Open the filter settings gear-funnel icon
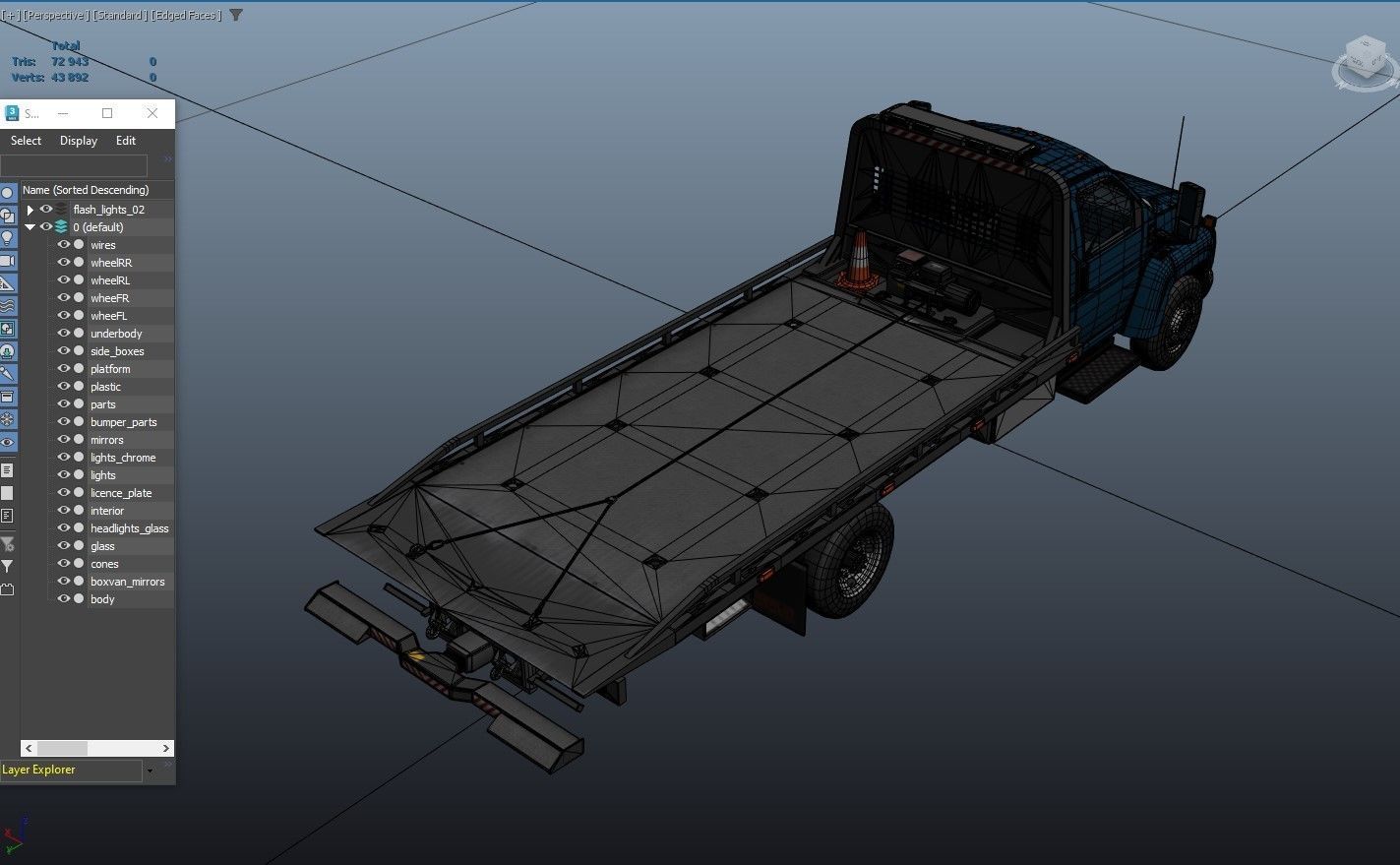1400x865 pixels. coord(8,544)
